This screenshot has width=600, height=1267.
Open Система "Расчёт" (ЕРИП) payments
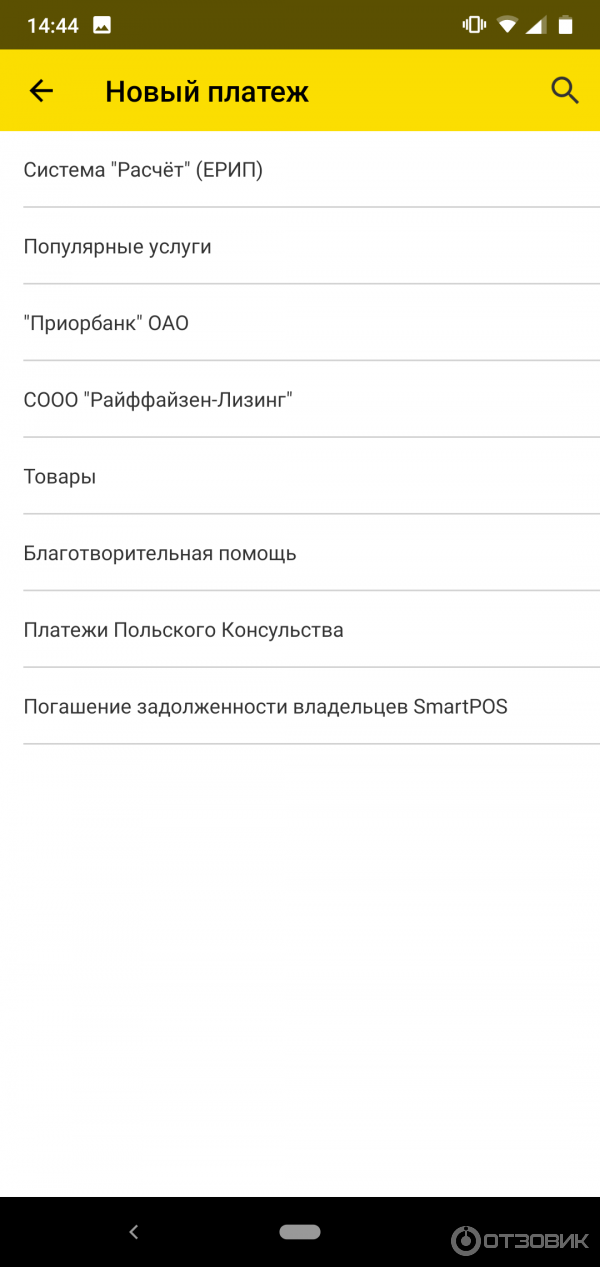pyautogui.click(x=143, y=170)
